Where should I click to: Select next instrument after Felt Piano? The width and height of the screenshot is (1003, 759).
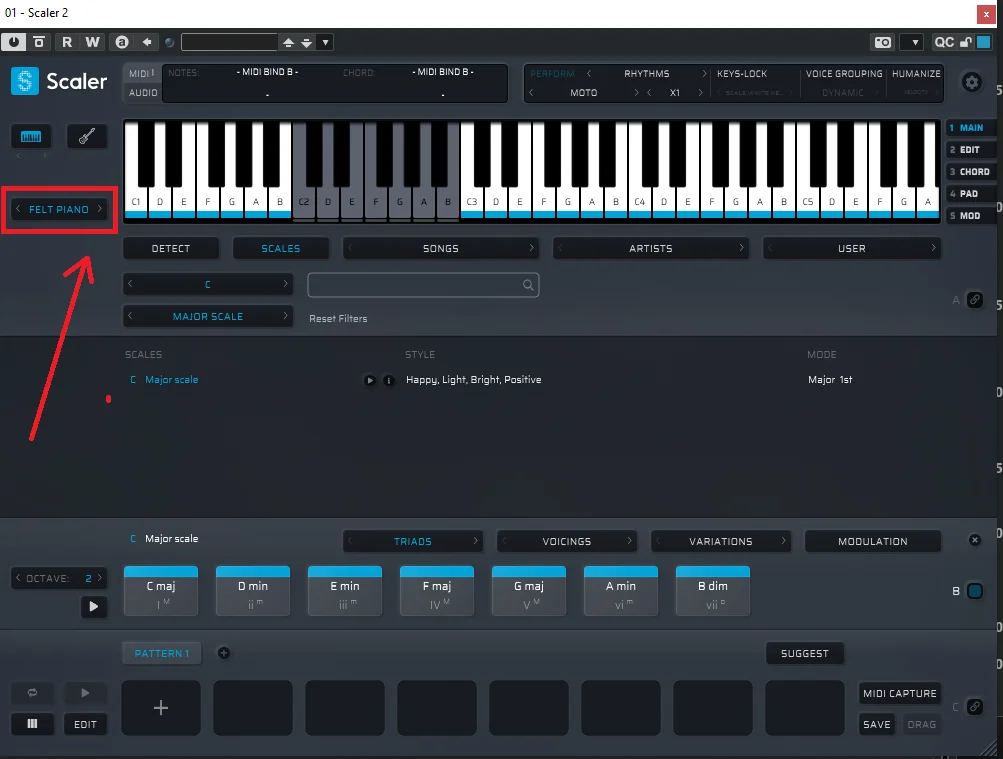tap(100, 209)
